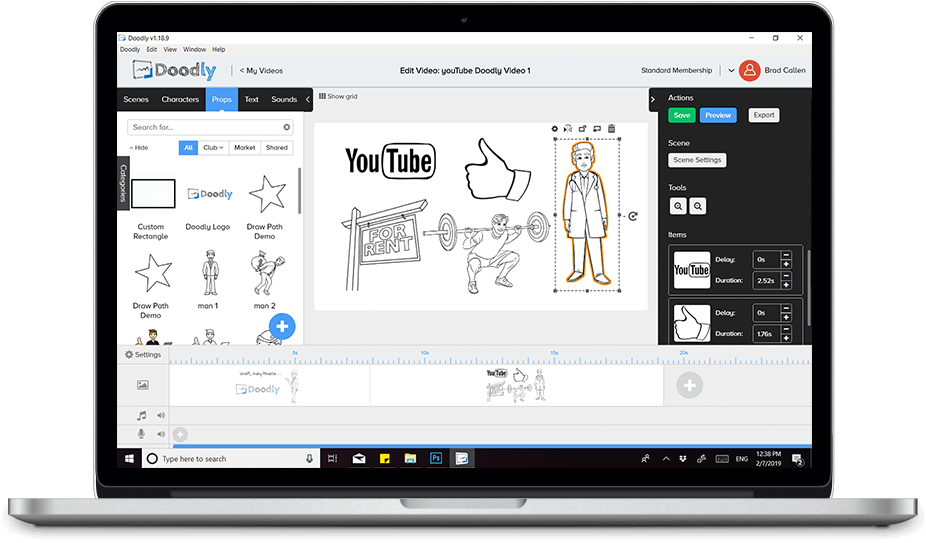Screen dimensions: 926x543
Task: Open Scene Settings
Action: (697, 160)
